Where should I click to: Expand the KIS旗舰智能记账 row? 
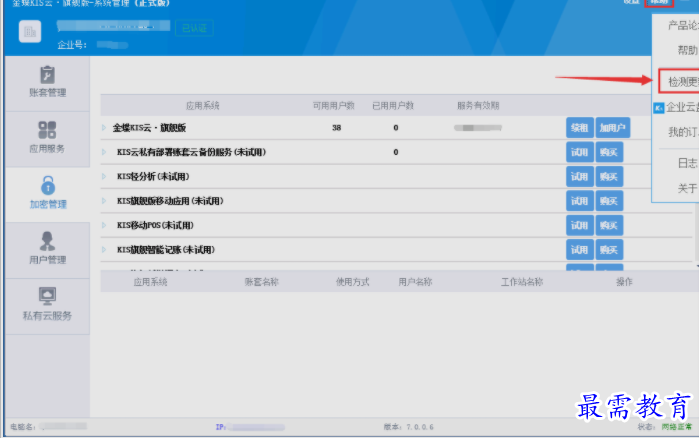[104, 250]
